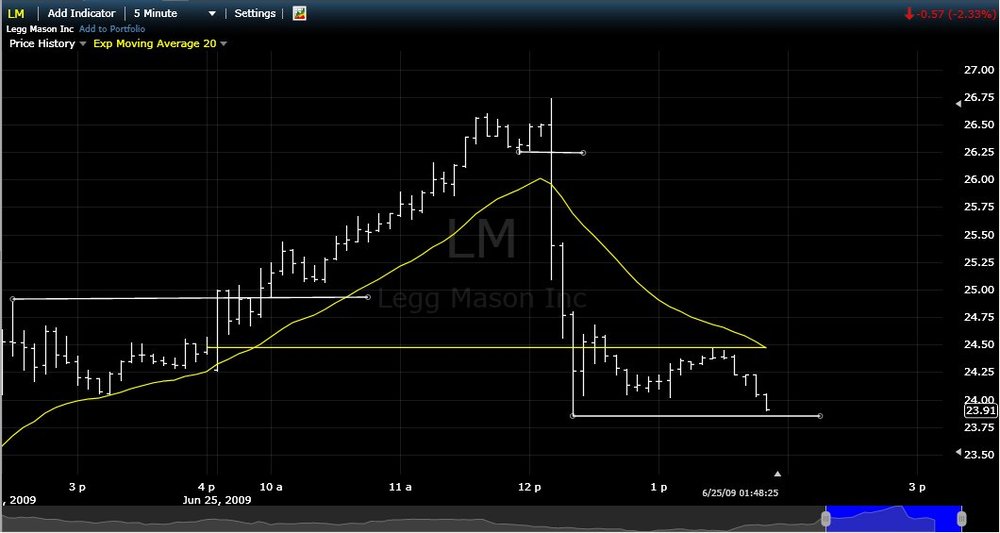Select the left endpoint of the 24.90 trend line

pyautogui.click(x=13, y=298)
